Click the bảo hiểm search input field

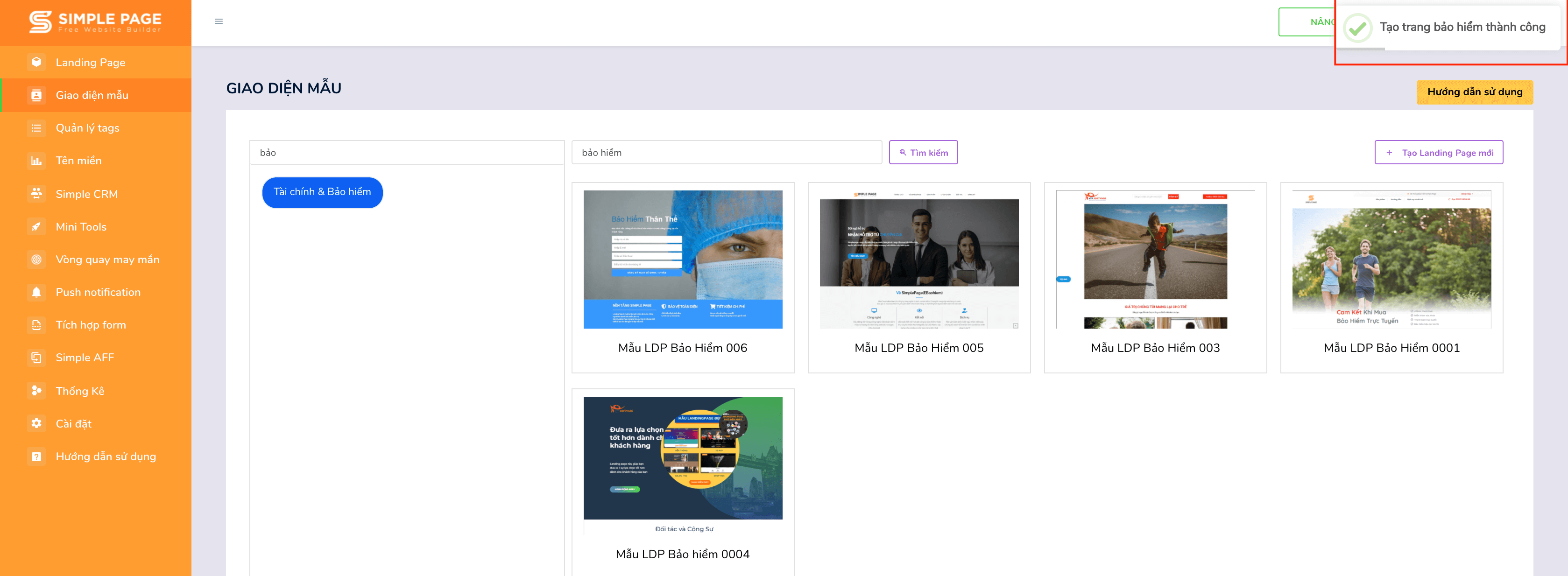pos(727,152)
